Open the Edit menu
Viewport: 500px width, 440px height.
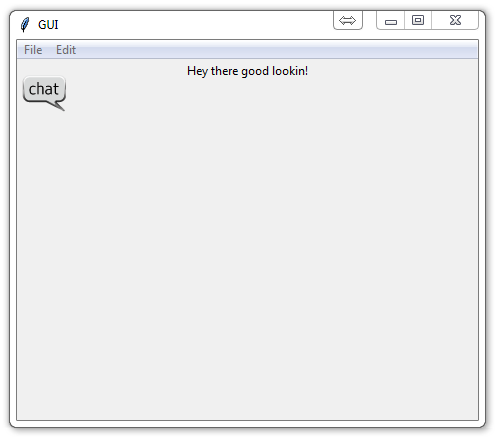(66, 50)
